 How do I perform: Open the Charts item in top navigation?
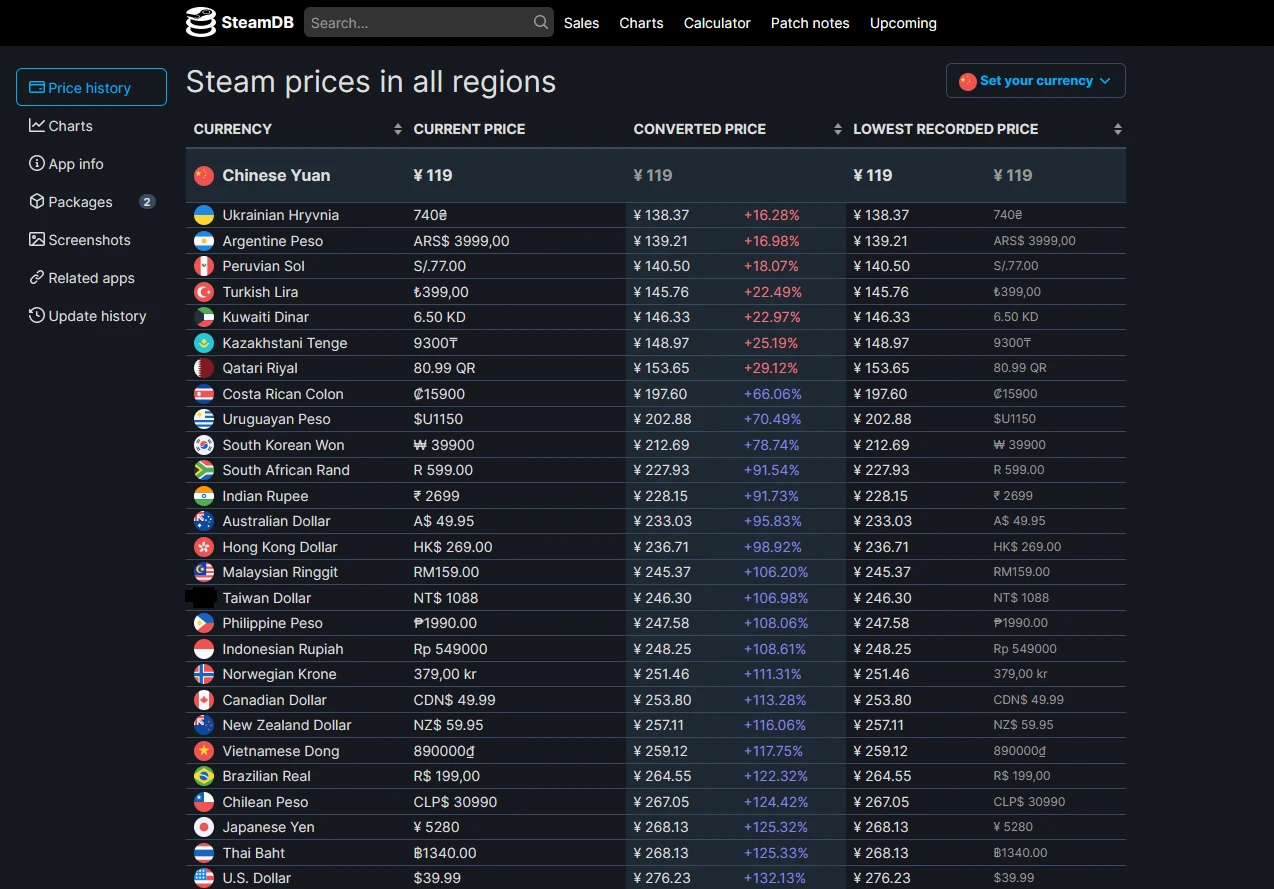(x=641, y=23)
